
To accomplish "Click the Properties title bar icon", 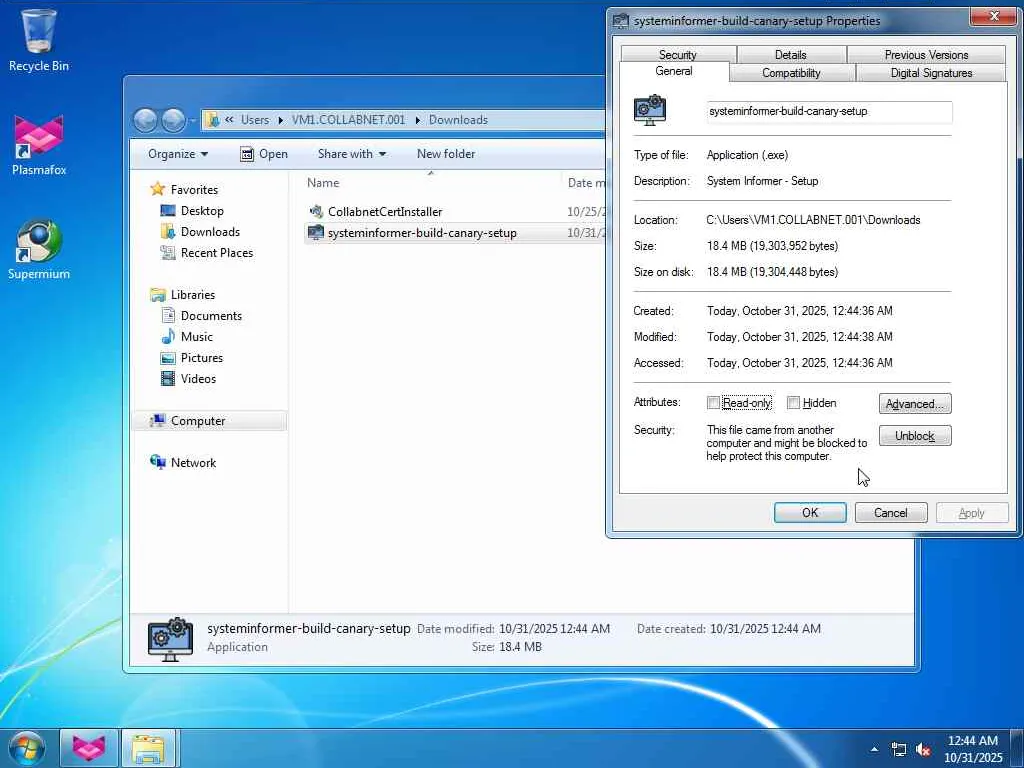I will [620, 21].
